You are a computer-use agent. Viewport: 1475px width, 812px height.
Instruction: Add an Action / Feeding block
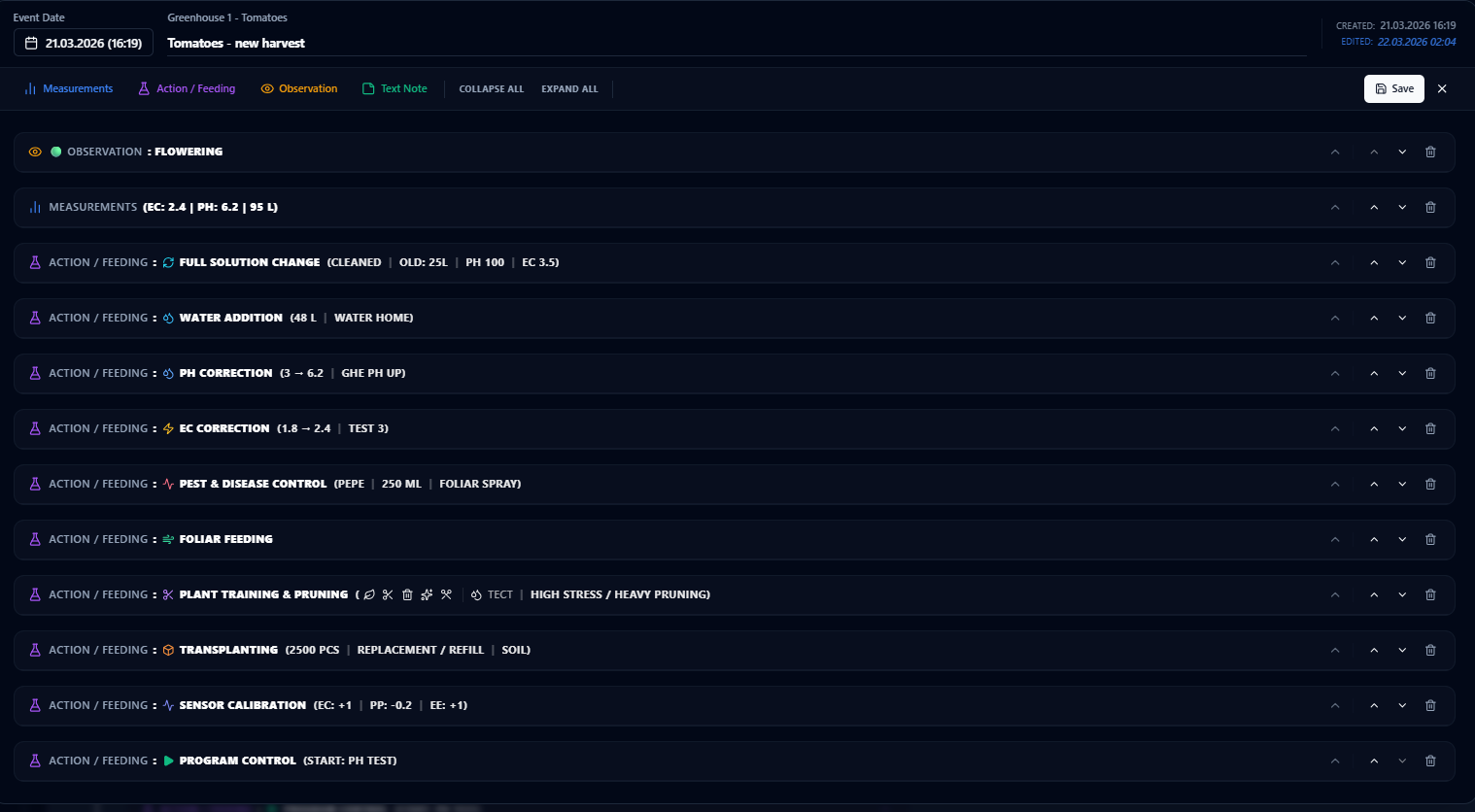187,88
